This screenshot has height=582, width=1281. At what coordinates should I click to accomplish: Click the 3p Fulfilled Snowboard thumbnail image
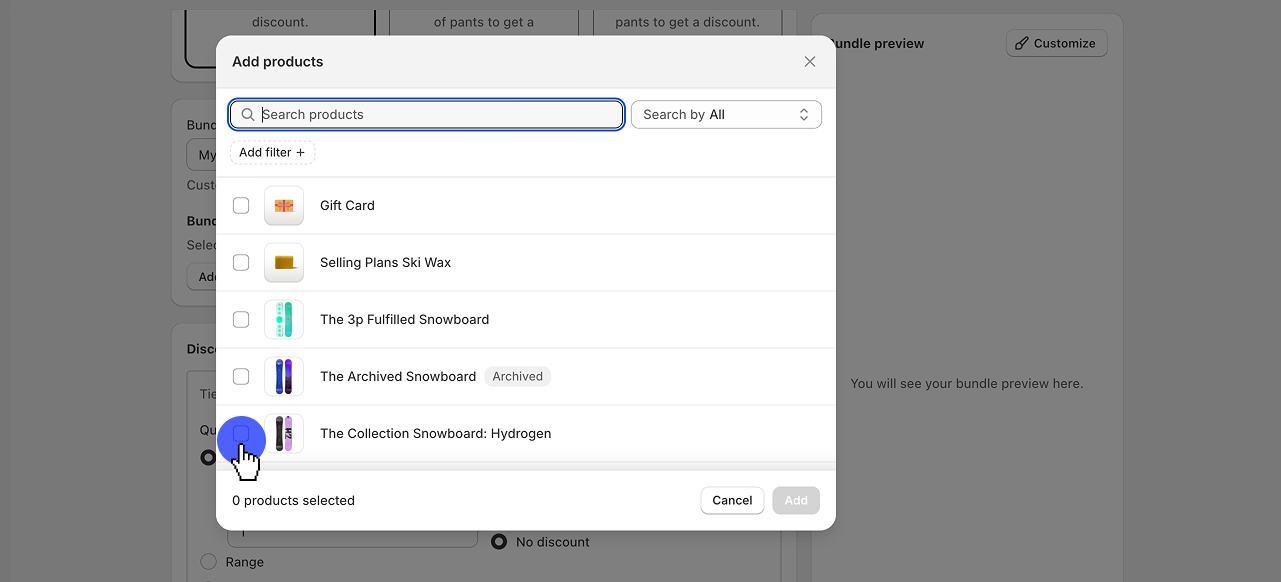[x=284, y=320]
